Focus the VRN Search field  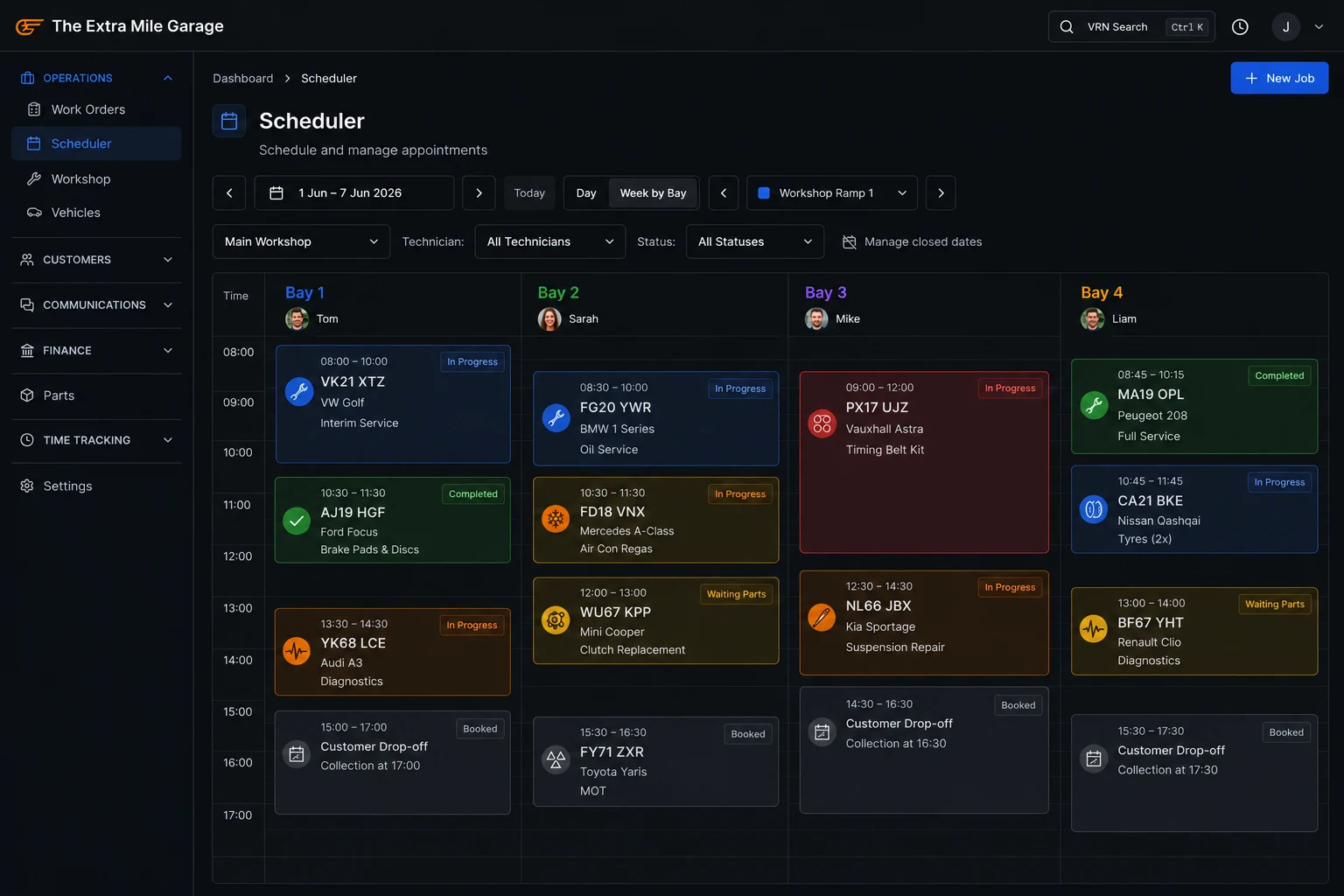(x=1131, y=27)
